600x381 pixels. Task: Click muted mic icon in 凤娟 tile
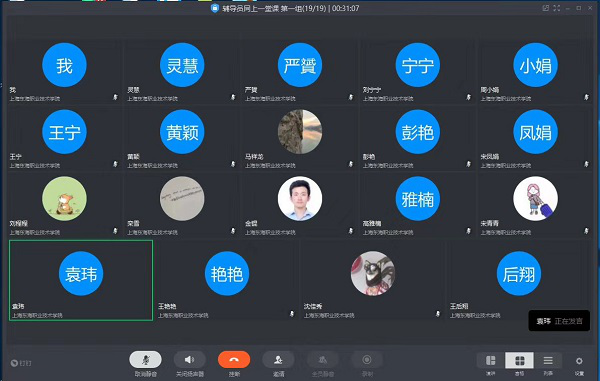tap(586, 164)
